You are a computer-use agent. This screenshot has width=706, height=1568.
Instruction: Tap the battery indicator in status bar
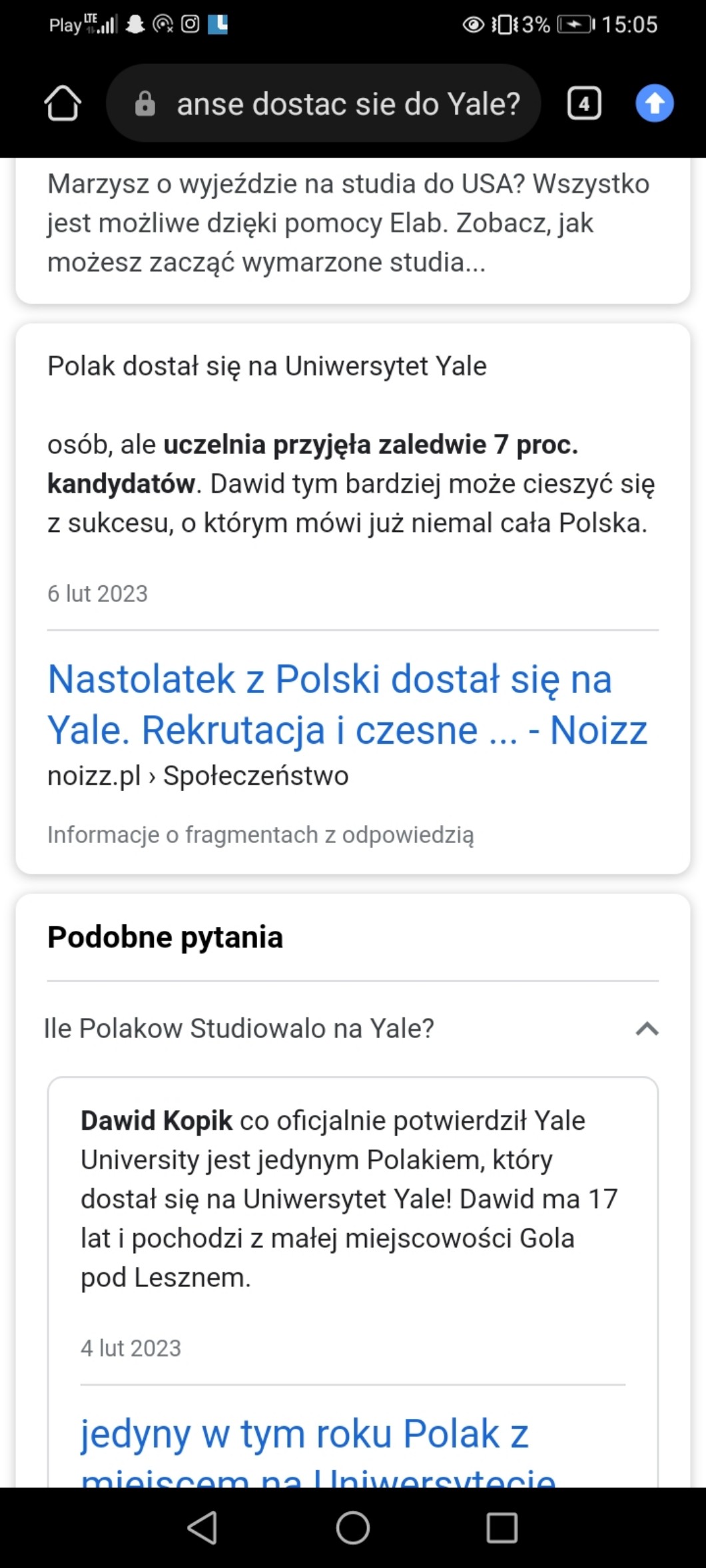point(575,25)
